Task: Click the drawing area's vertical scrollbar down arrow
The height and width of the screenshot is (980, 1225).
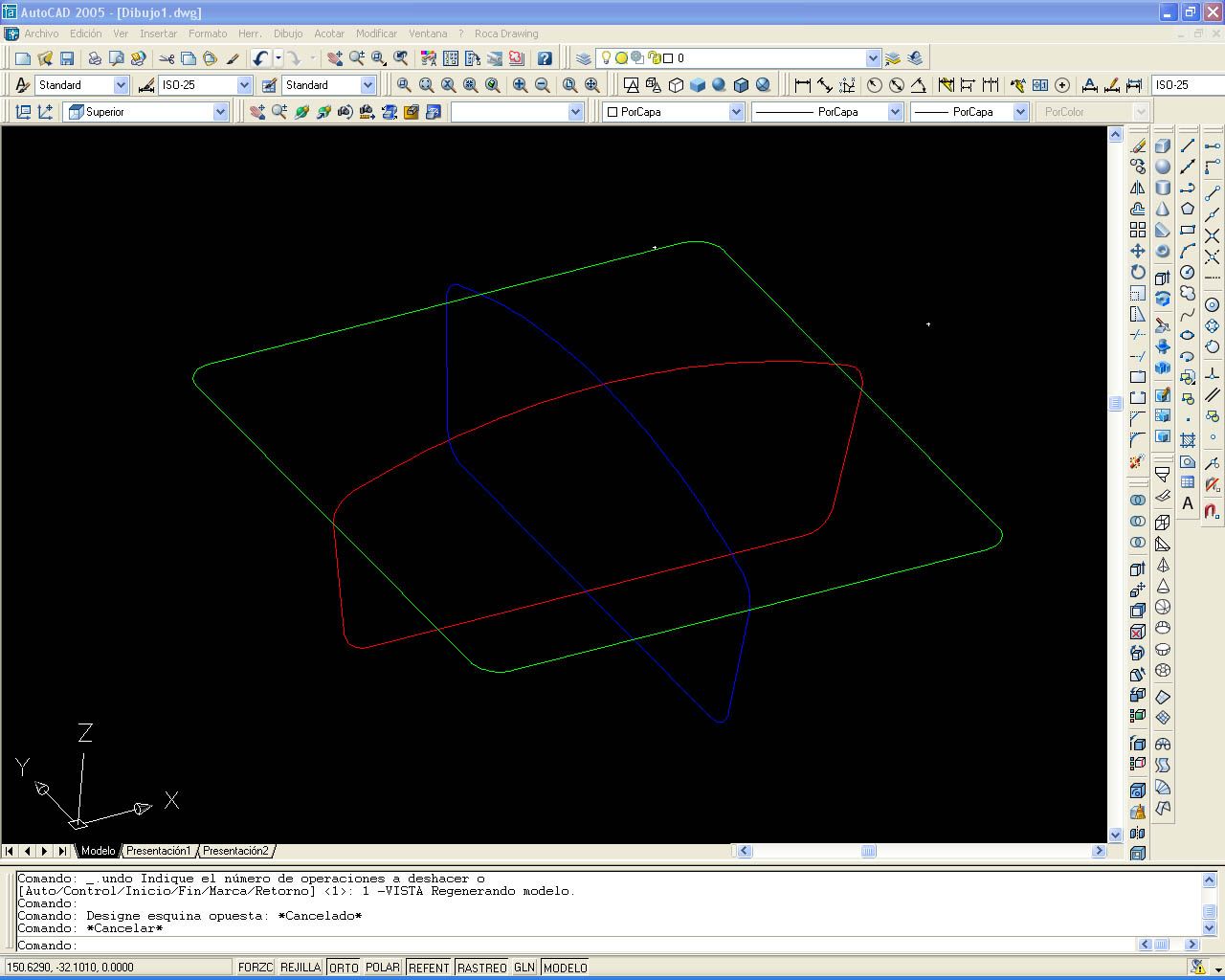Action: (1115, 835)
